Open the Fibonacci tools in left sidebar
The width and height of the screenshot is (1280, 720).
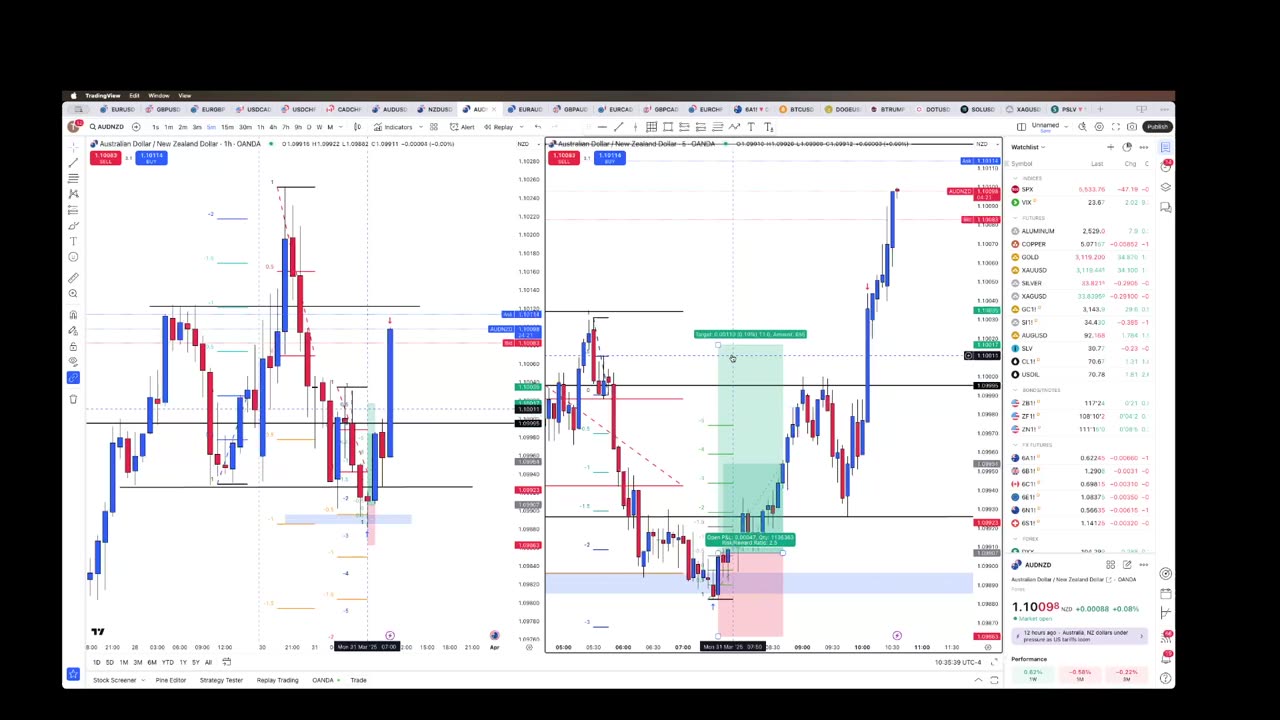click(x=73, y=178)
